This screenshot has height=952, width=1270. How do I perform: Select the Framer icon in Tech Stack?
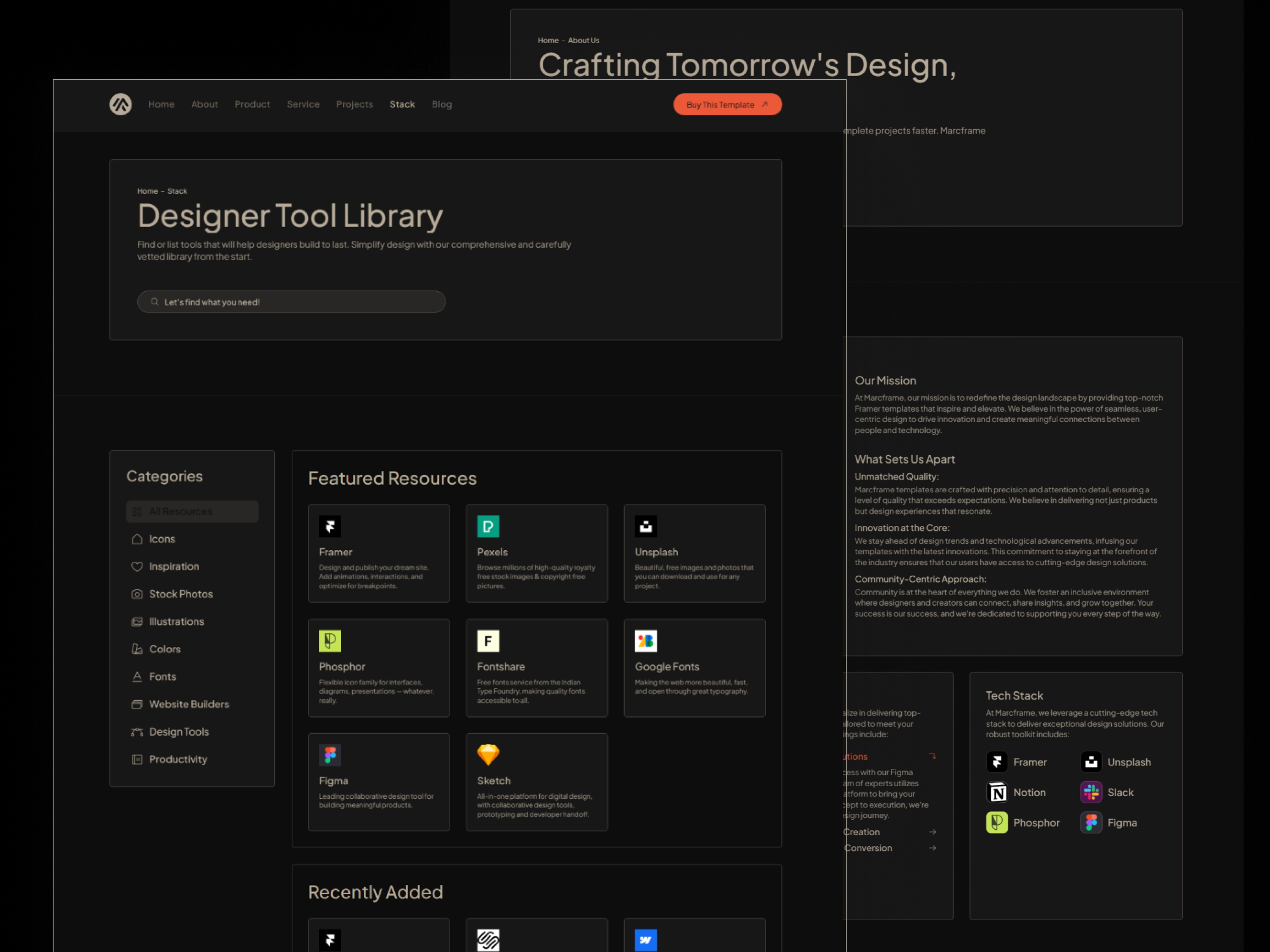(x=996, y=762)
